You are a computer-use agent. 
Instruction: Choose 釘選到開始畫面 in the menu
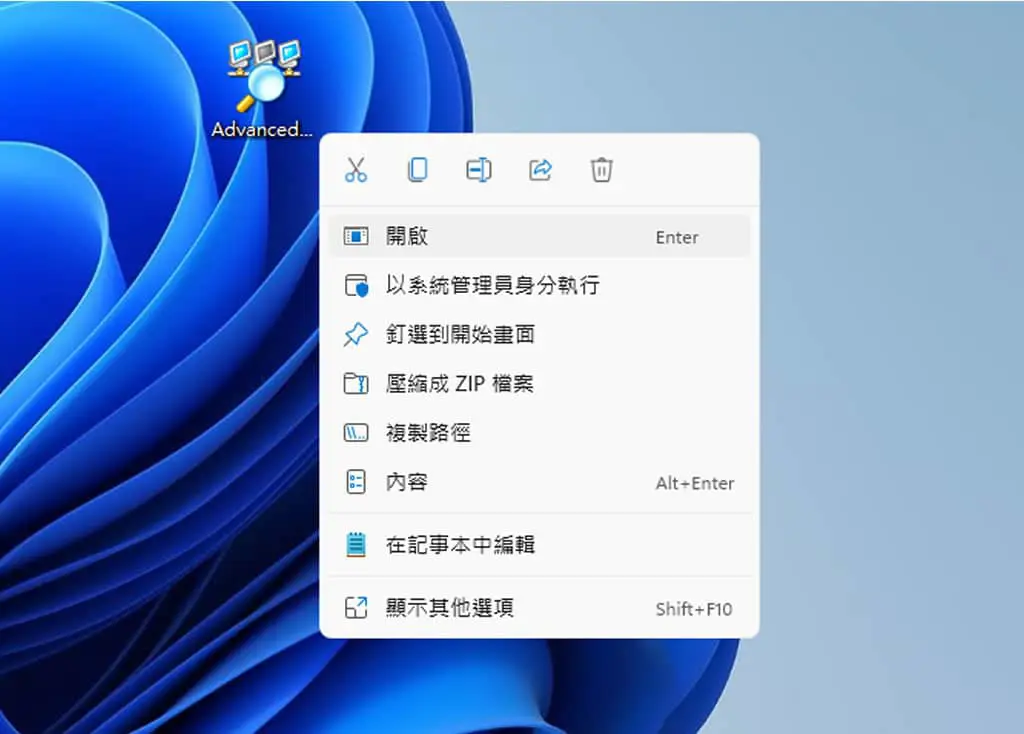click(x=539, y=334)
